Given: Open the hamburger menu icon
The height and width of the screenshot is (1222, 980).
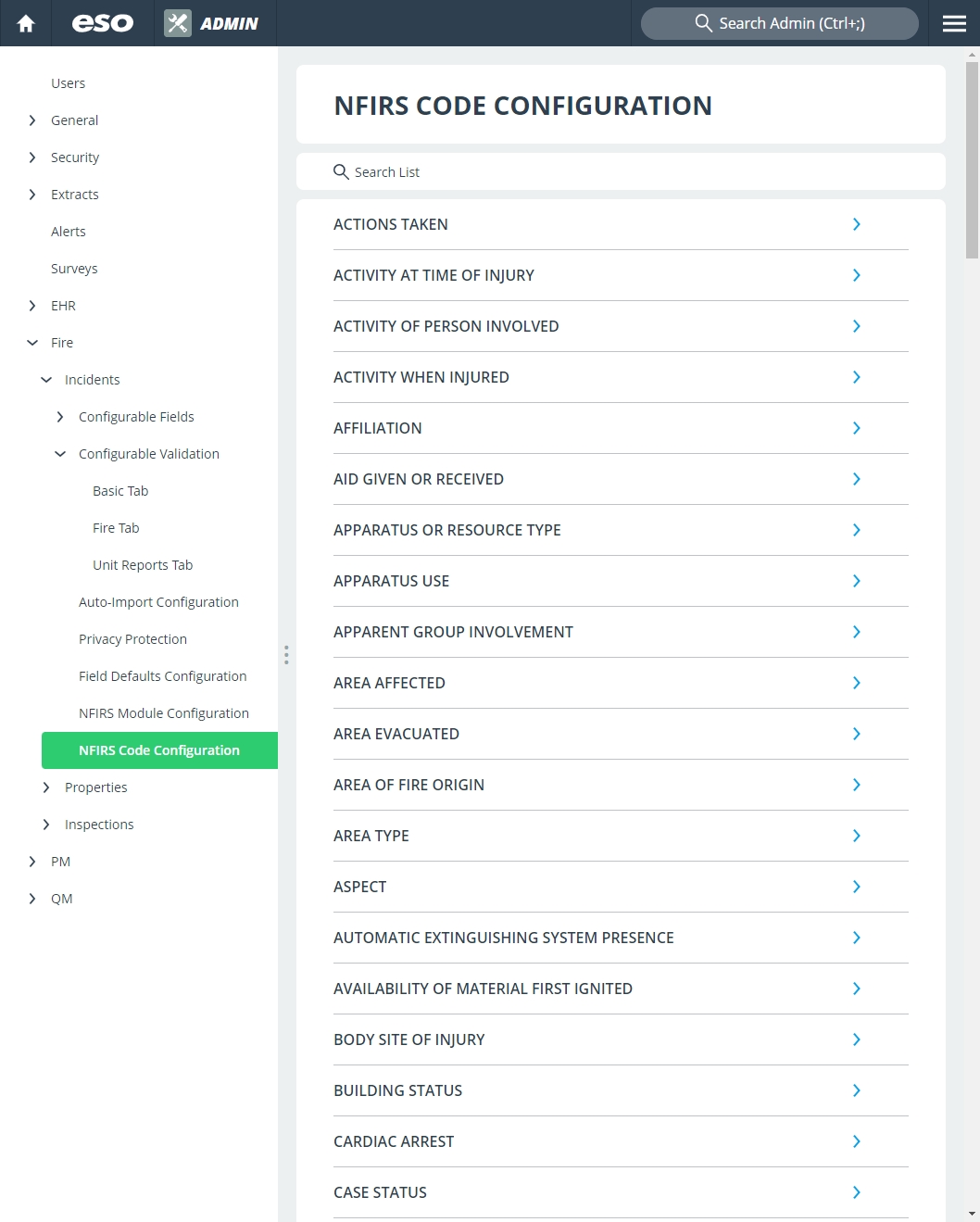Looking at the screenshot, I should coord(954,23).
